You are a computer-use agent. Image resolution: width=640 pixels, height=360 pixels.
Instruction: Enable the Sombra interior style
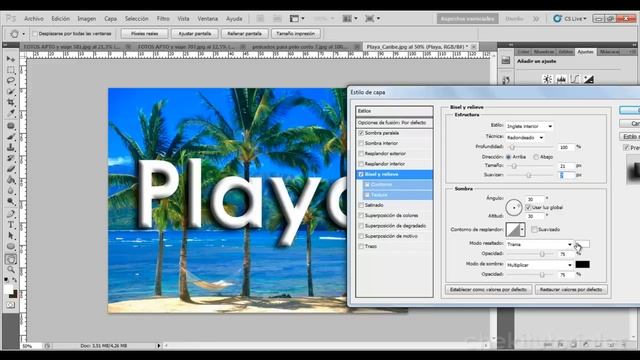click(361, 143)
